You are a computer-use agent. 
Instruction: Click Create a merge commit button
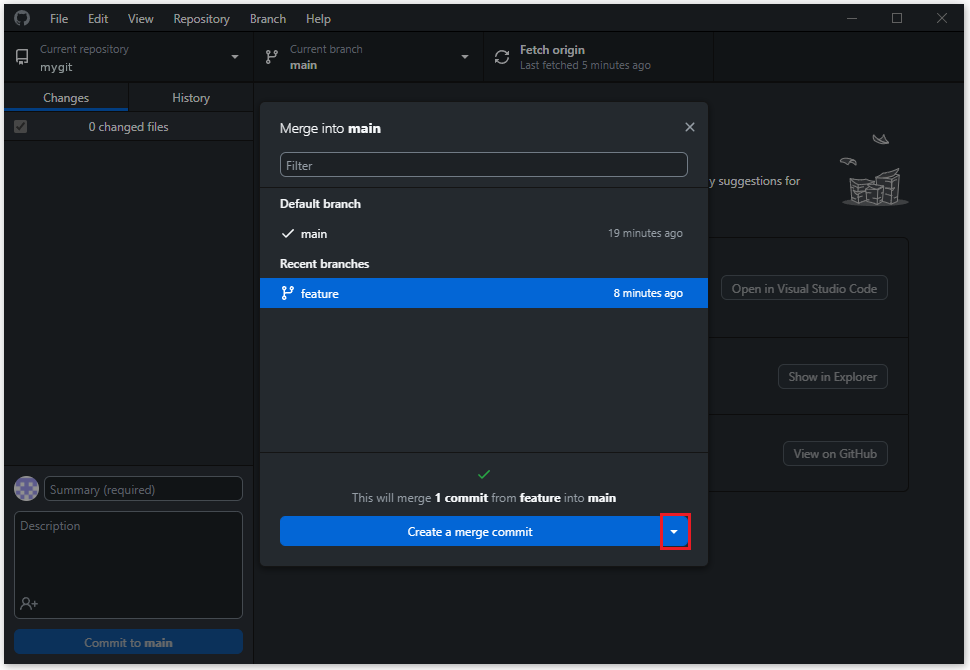[469, 532]
